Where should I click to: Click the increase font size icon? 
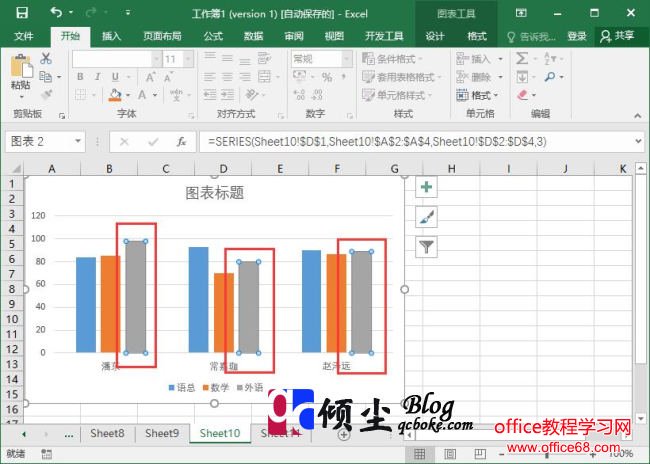click(x=150, y=77)
